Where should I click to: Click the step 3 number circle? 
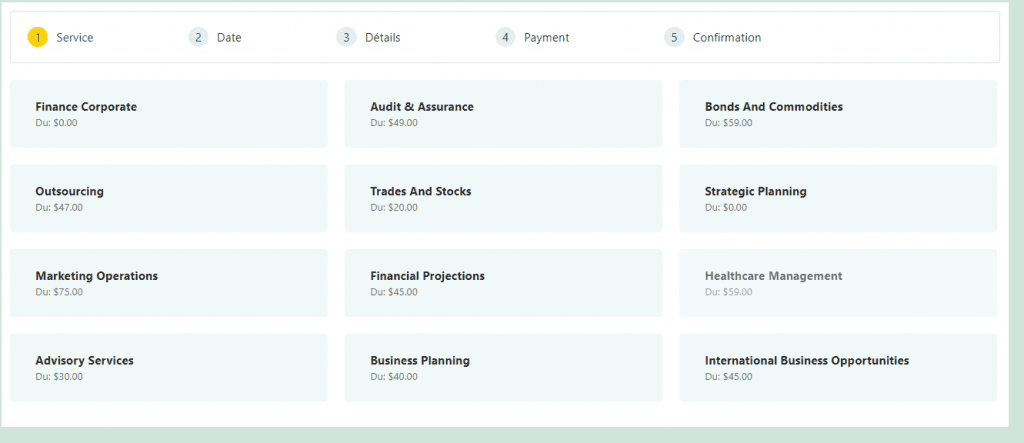tap(346, 38)
